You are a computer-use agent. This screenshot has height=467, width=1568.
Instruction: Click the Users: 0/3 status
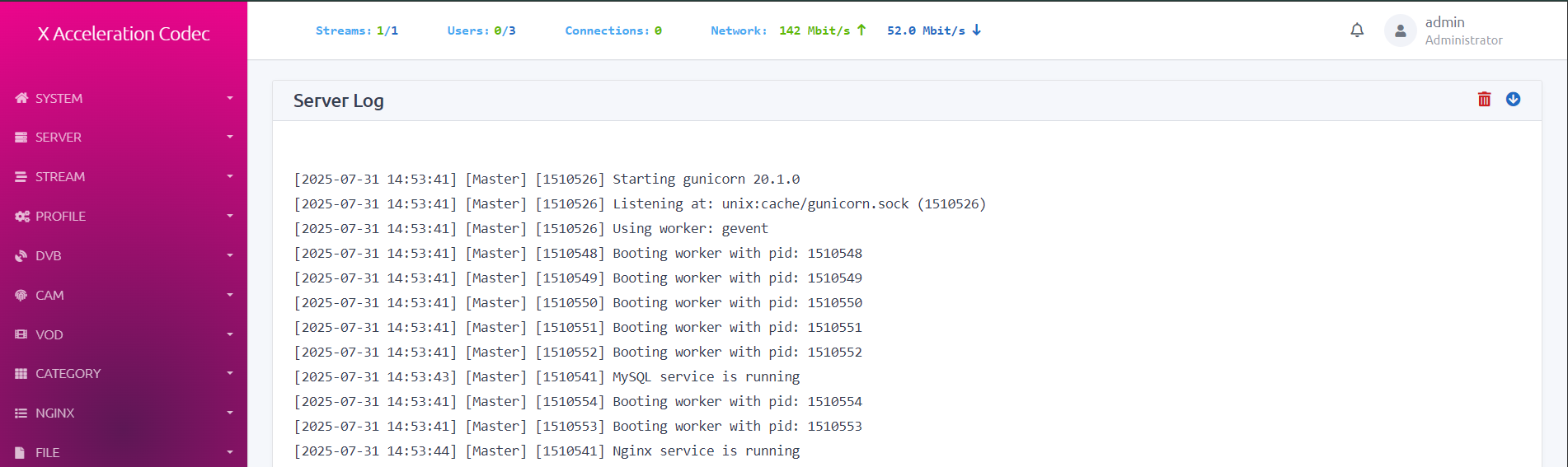click(x=481, y=30)
